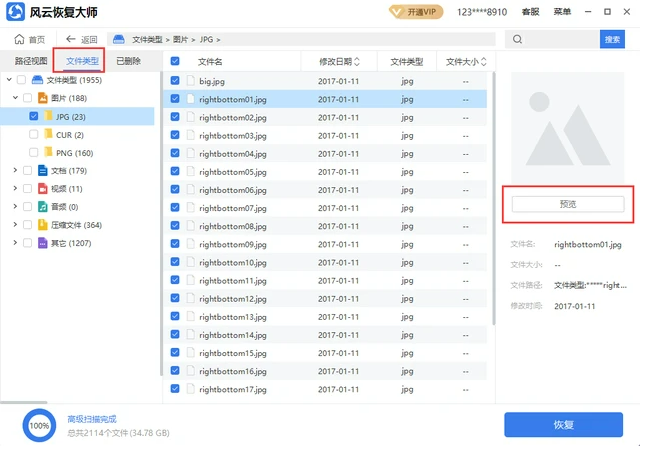
Task: Toggle the select-all checkbox in header
Action: (176, 62)
